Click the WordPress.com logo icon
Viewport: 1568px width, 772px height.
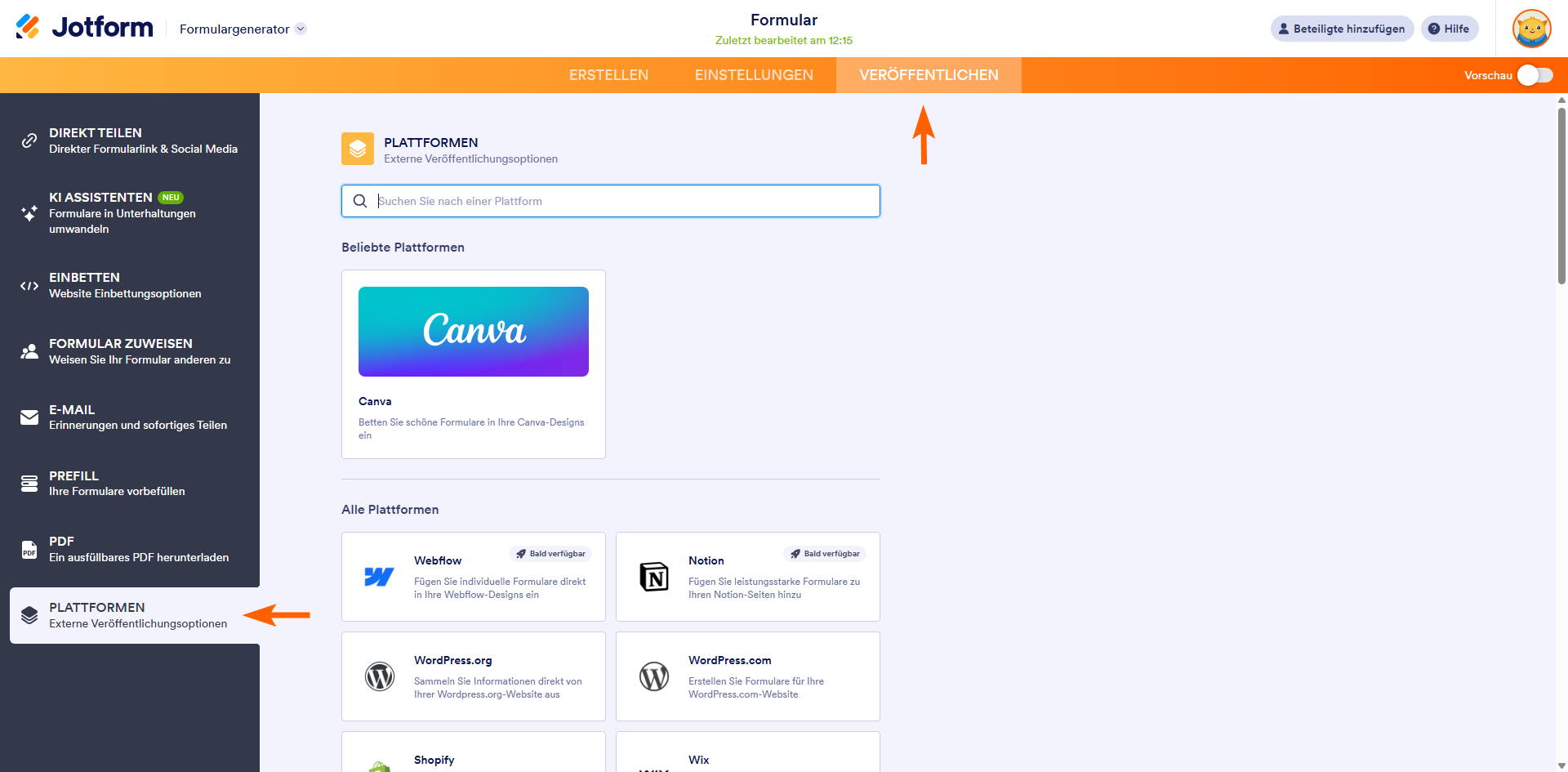[x=654, y=676]
